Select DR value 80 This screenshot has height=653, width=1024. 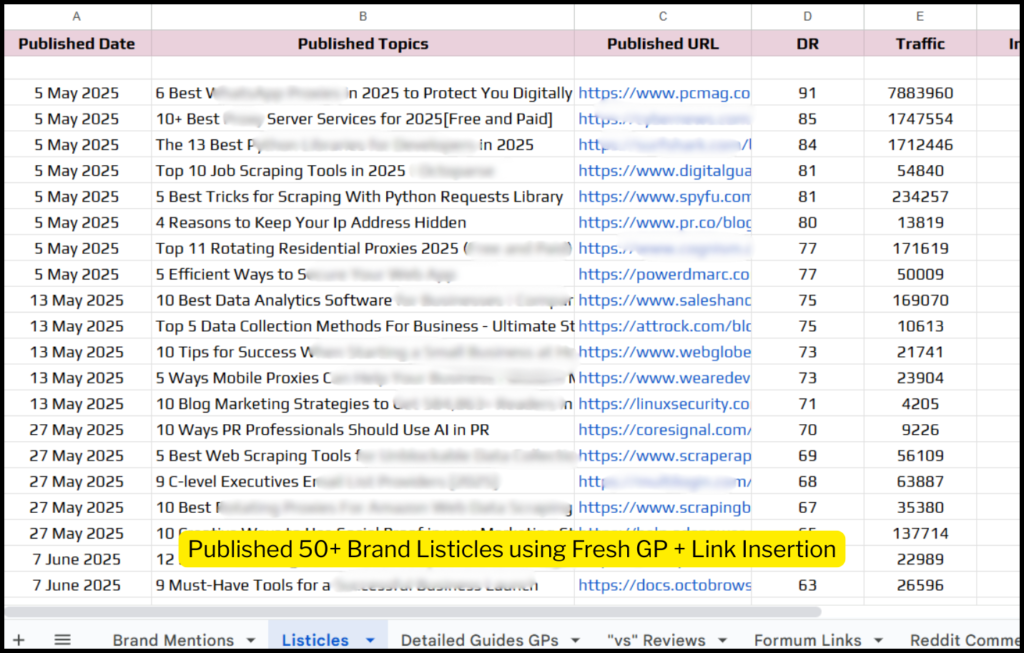(808, 223)
